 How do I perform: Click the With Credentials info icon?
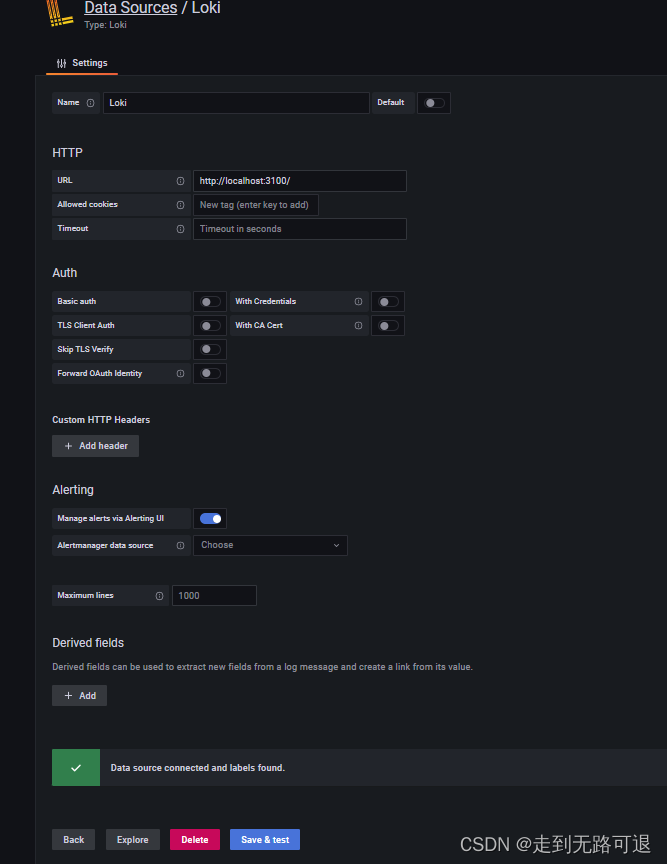click(x=358, y=301)
